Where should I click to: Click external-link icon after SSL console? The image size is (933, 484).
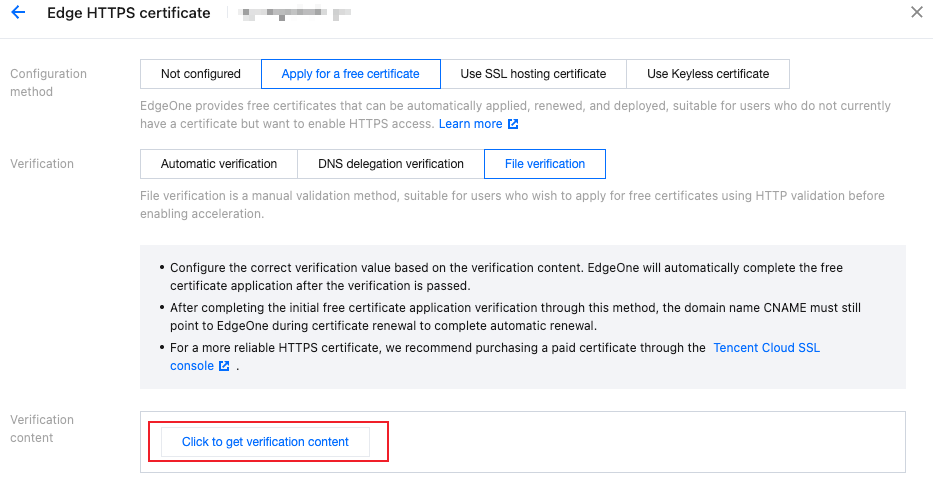(x=224, y=366)
